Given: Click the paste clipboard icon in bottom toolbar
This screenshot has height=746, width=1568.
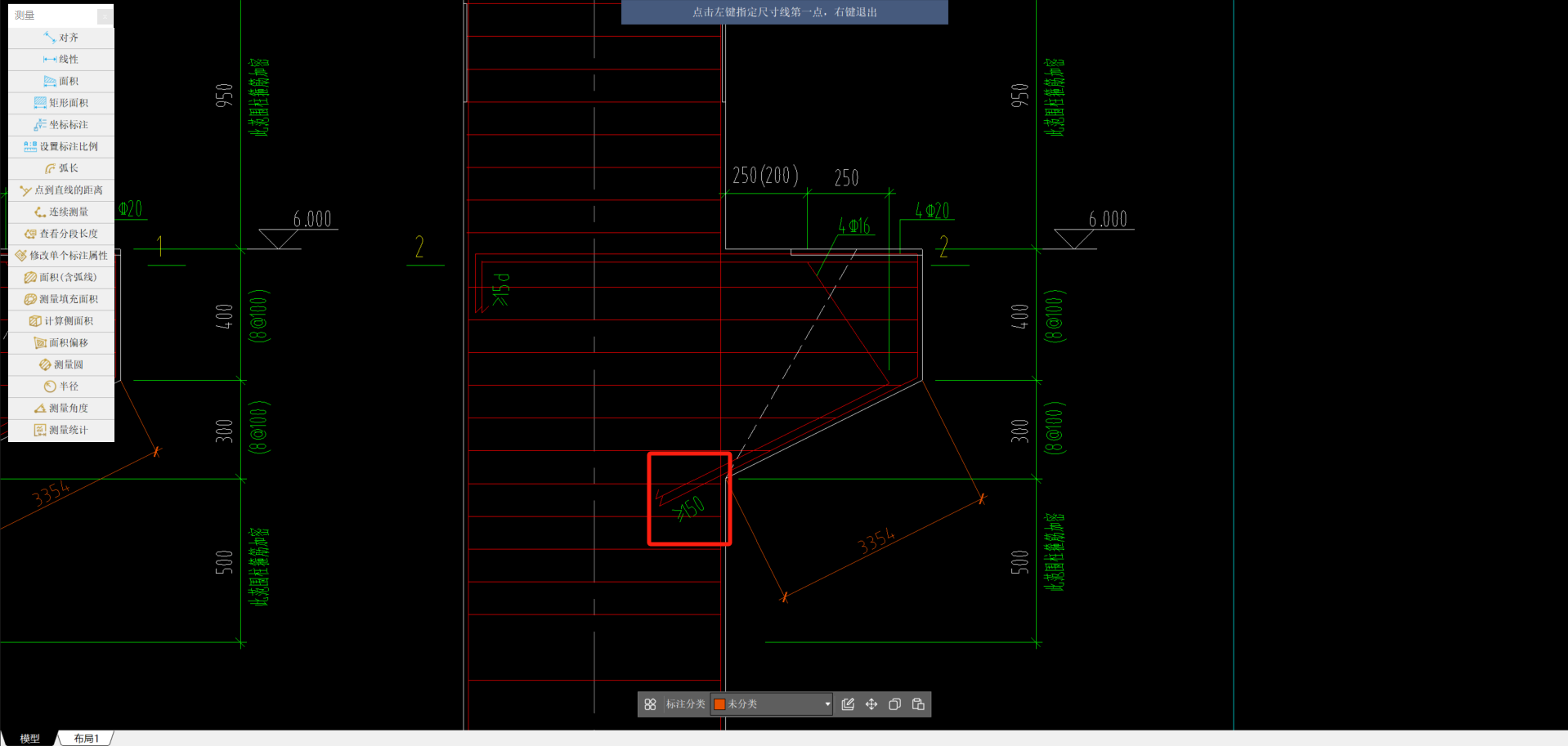Looking at the screenshot, I should pyautogui.click(x=918, y=704).
